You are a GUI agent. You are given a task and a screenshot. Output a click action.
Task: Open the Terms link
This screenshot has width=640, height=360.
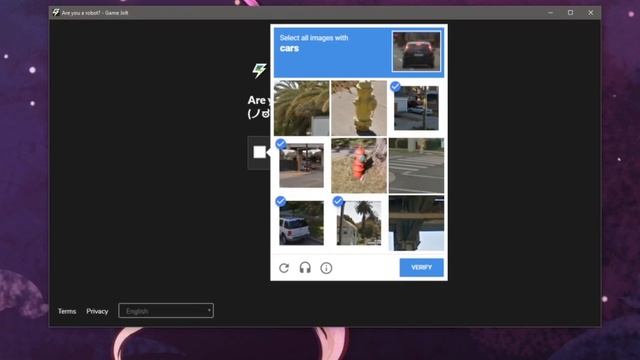pos(67,311)
